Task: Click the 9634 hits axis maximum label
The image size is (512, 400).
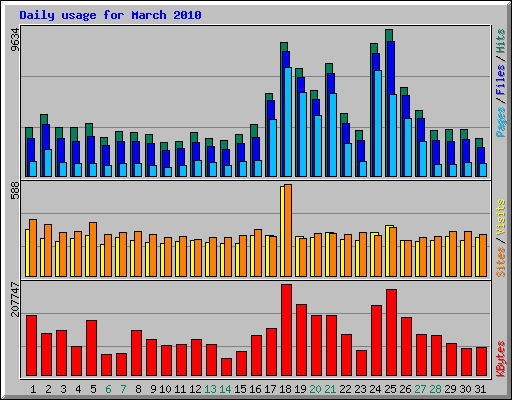Action: (15, 40)
